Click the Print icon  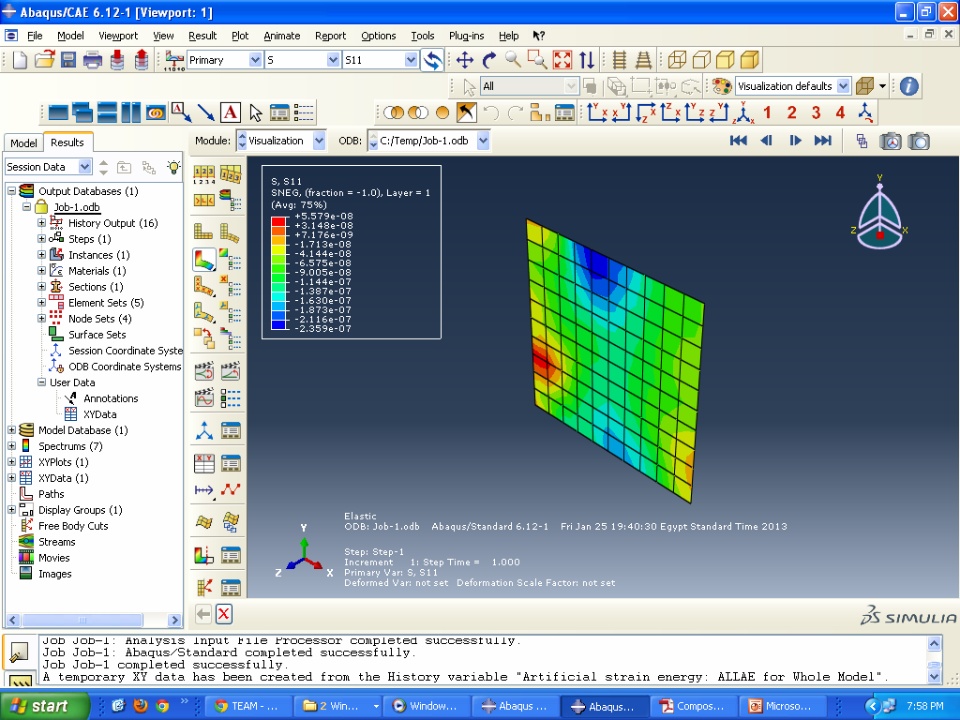[x=92, y=60]
